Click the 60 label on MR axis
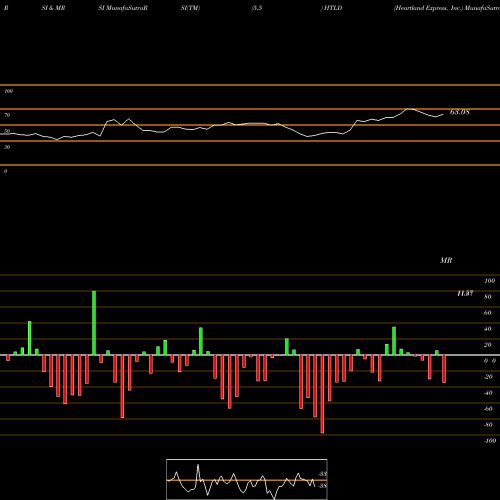This screenshot has width=500, height=500. [x=488, y=313]
